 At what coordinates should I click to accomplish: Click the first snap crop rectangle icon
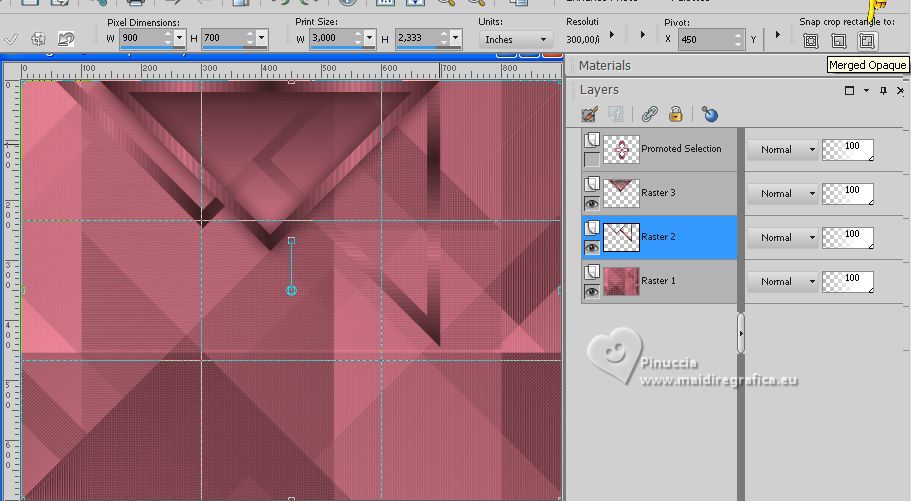tap(811, 41)
